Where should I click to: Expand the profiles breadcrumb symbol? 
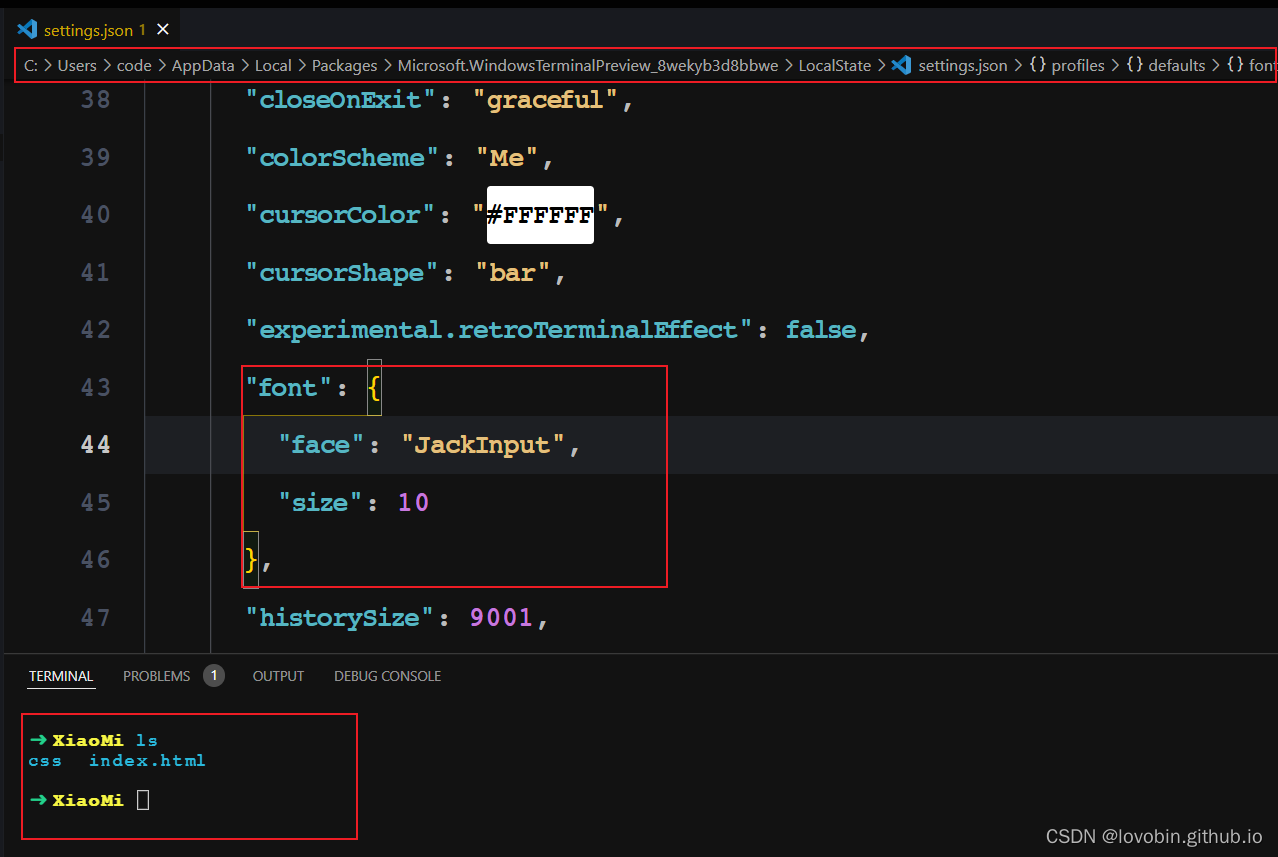[x=1078, y=66]
